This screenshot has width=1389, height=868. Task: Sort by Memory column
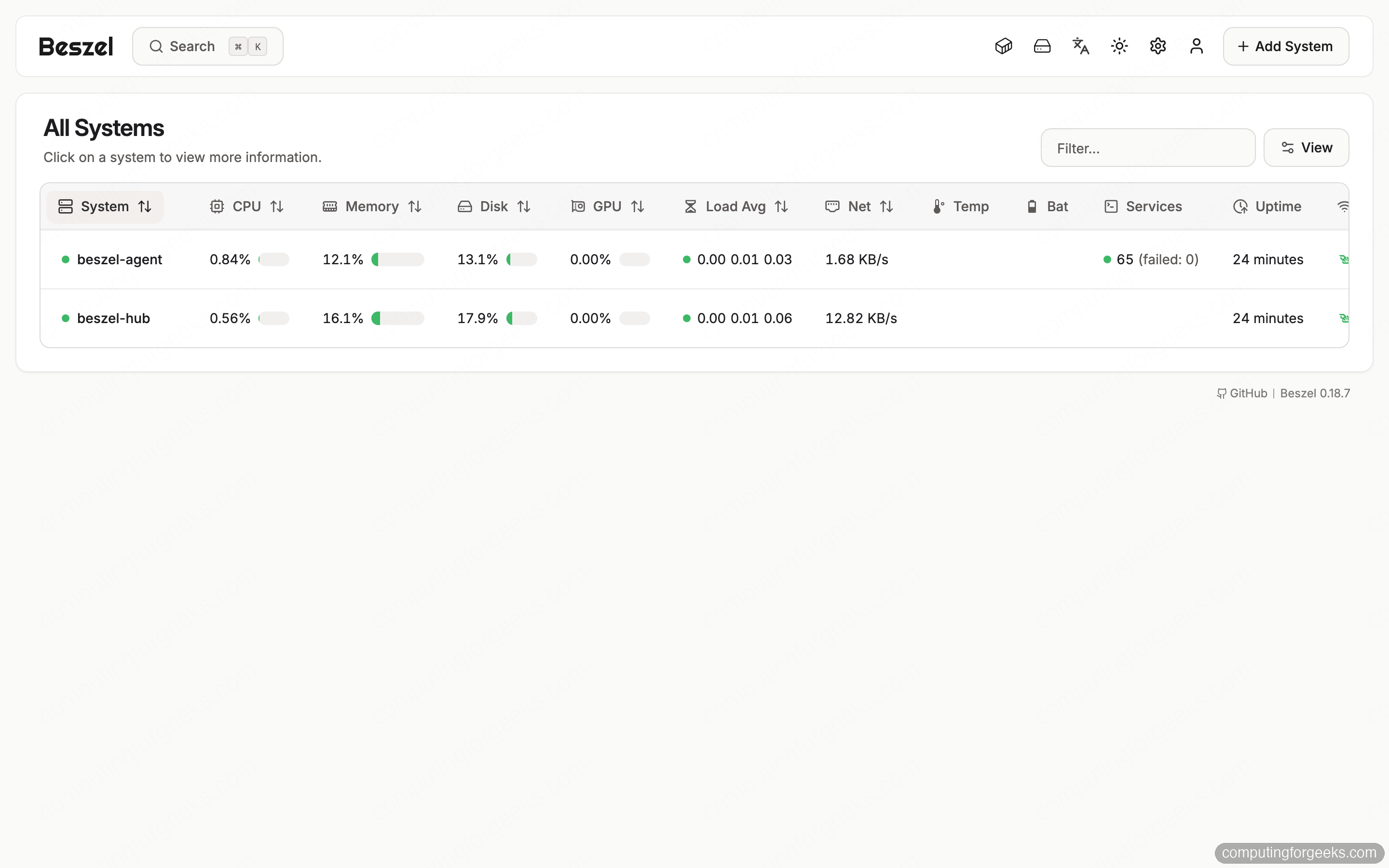tap(372, 206)
